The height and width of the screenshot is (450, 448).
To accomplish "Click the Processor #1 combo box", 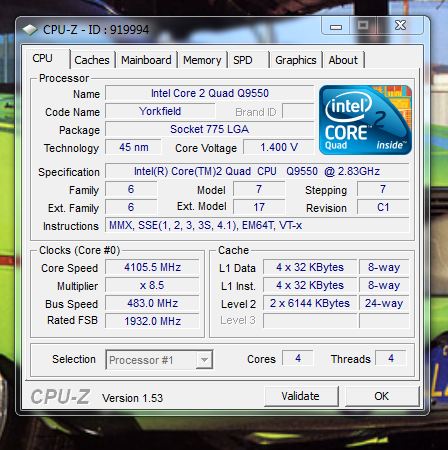I will point(159,359).
